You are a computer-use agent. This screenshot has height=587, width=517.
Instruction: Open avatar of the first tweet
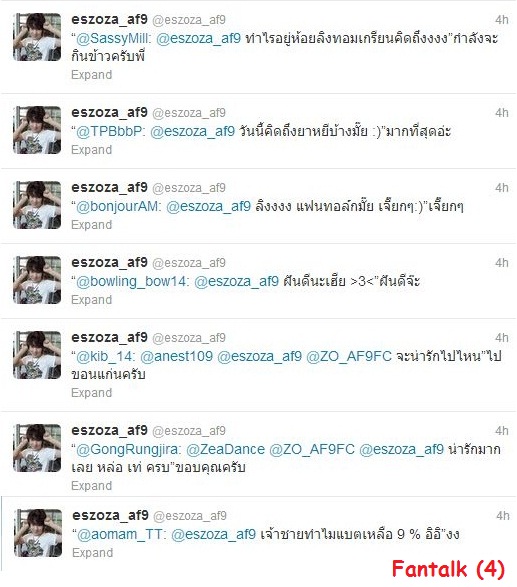point(37,37)
